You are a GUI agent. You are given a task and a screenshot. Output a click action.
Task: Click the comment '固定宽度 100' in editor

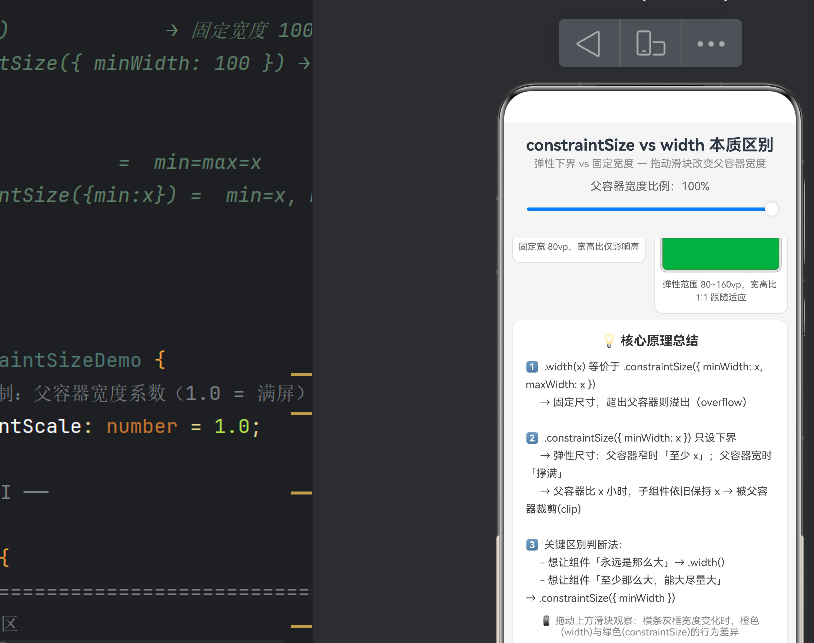[x=252, y=31]
